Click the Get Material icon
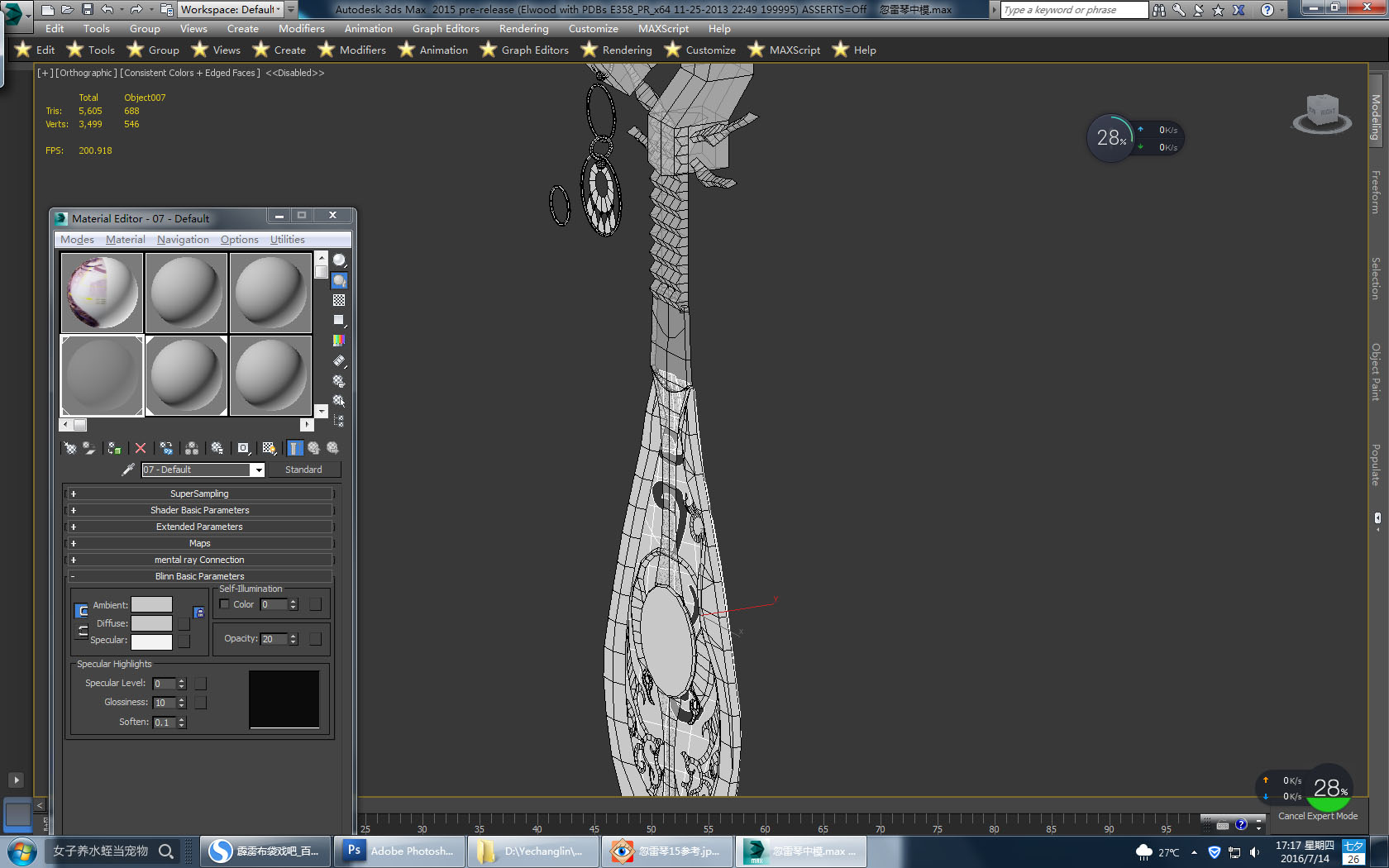This screenshot has height=868, width=1389. point(70,448)
